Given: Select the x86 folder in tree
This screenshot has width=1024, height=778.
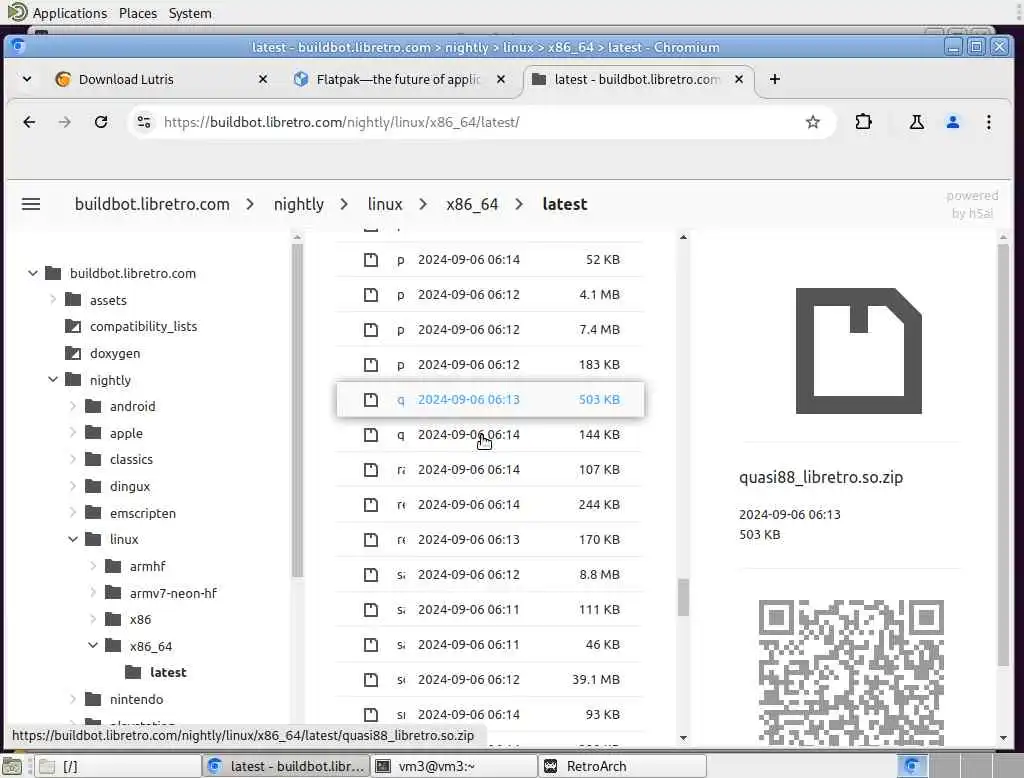Looking at the screenshot, I should (x=140, y=619).
